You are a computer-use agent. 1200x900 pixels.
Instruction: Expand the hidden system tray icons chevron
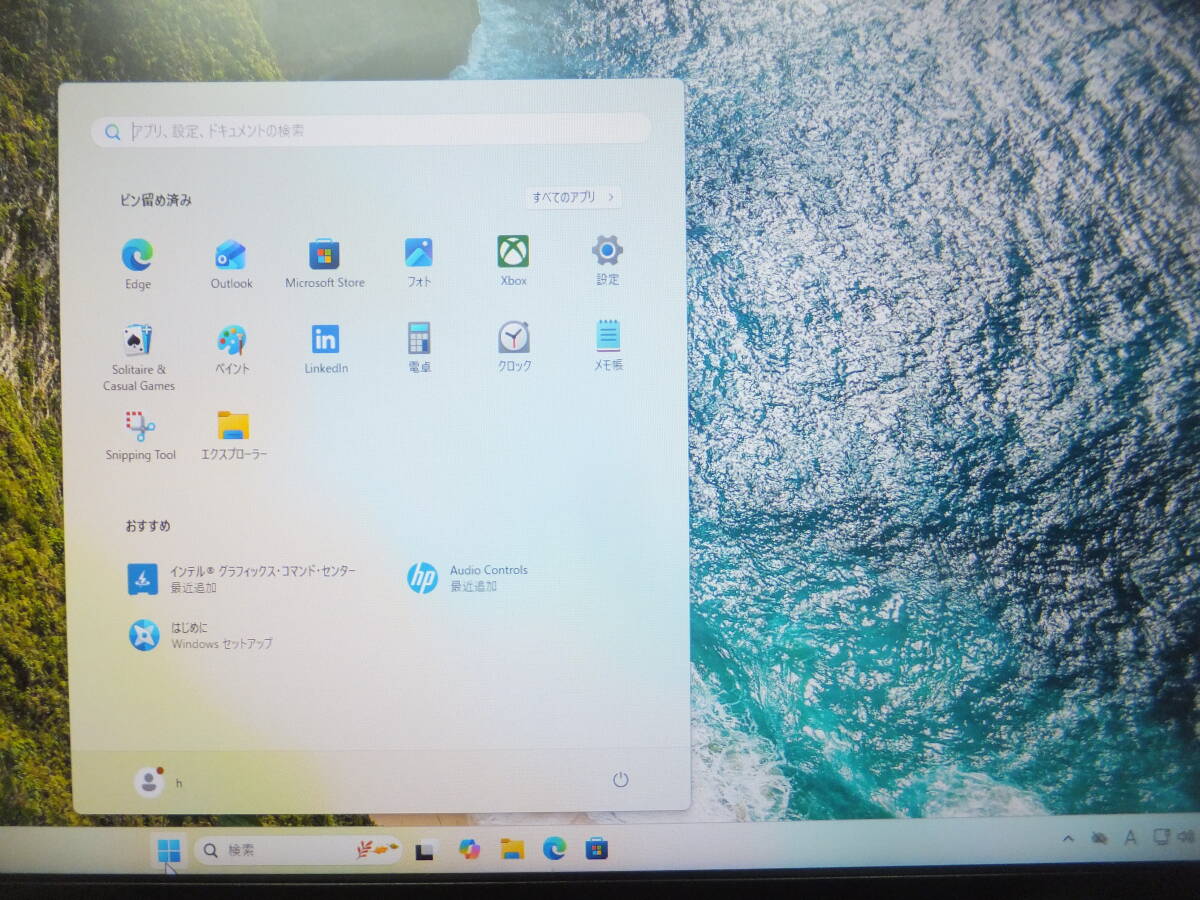click(1068, 838)
